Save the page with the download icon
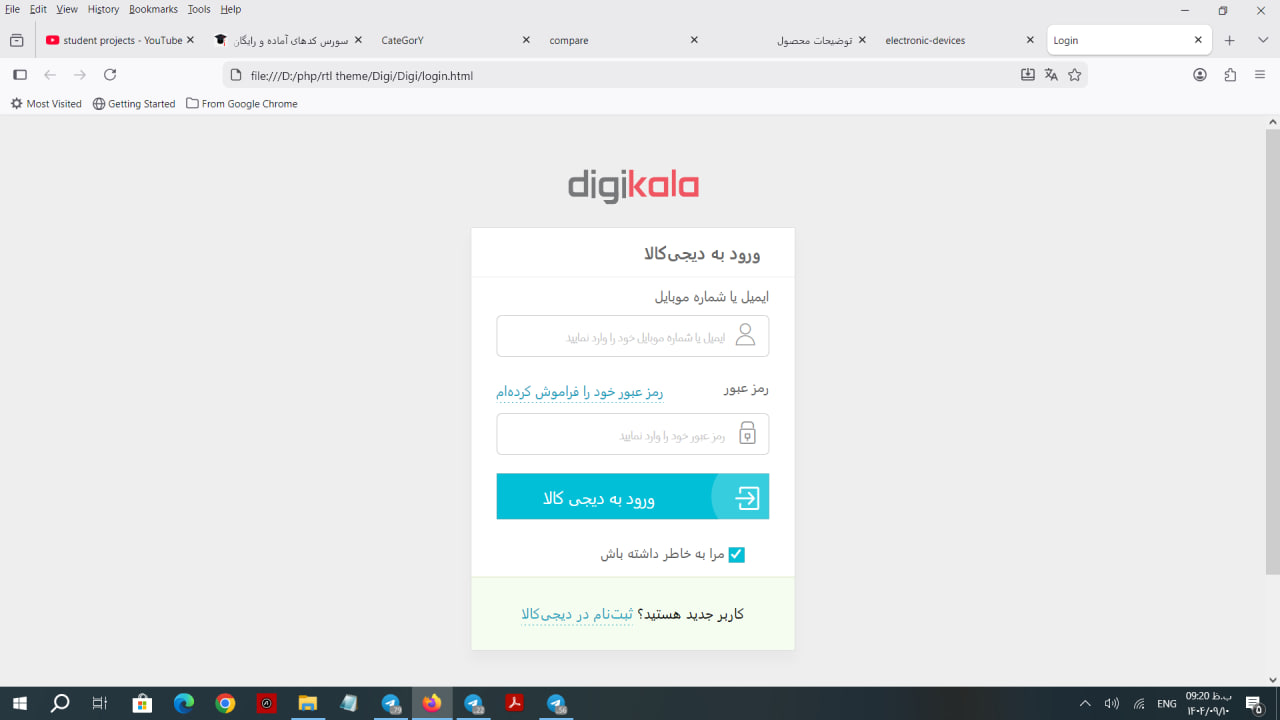1280x720 pixels. click(x=1027, y=74)
